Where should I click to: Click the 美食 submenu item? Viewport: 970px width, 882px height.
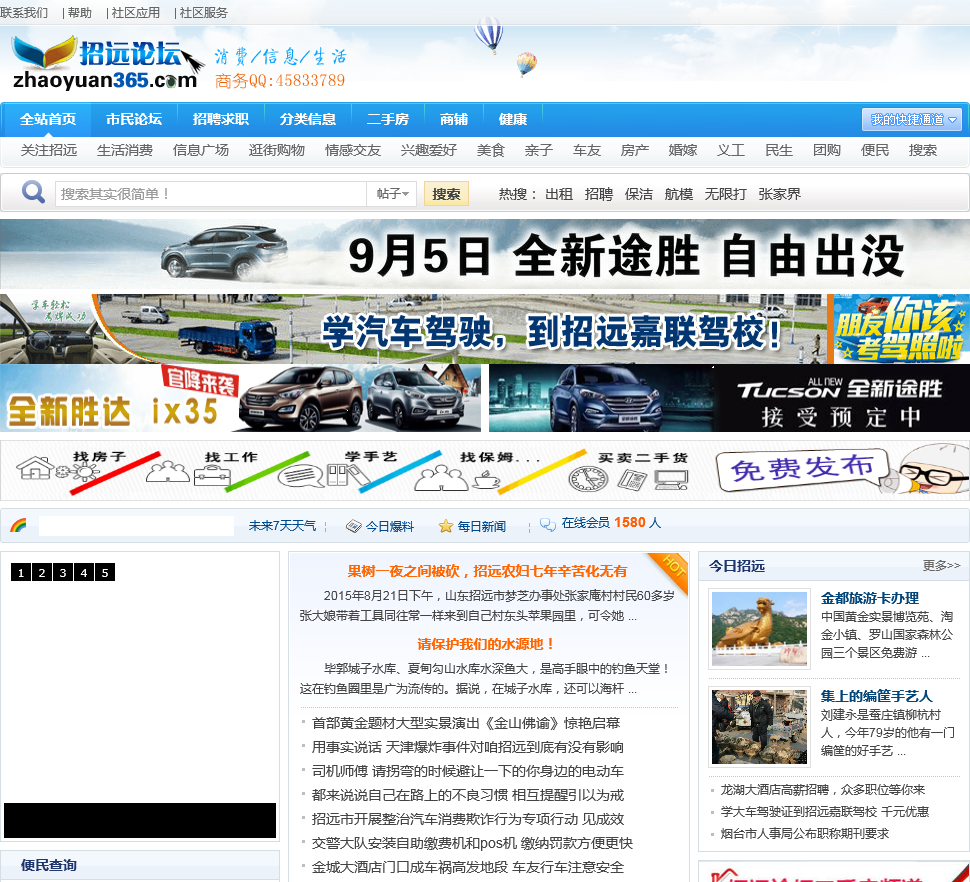tap(491, 150)
